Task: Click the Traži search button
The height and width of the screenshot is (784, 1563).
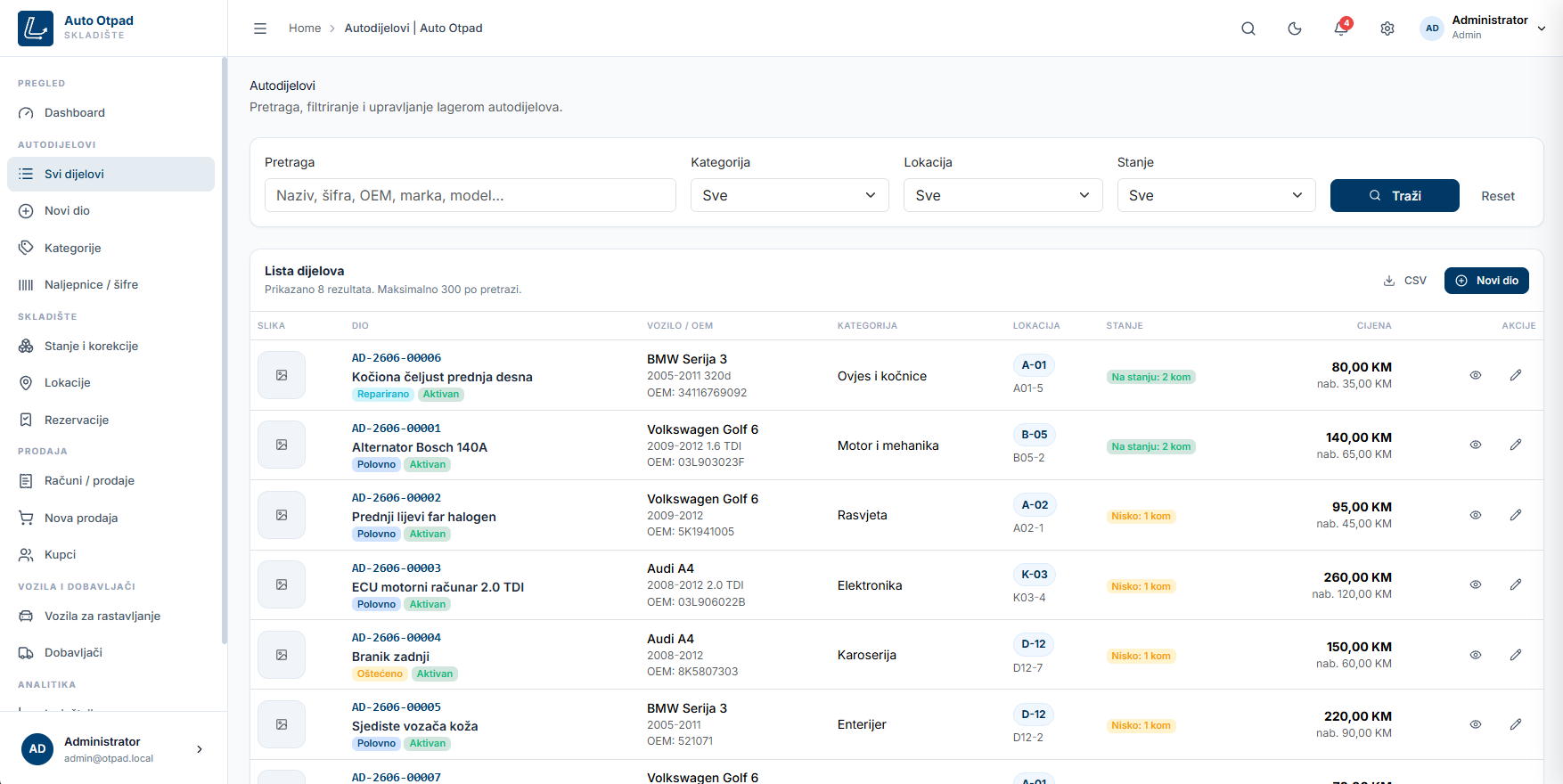Action: coord(1395,195)
